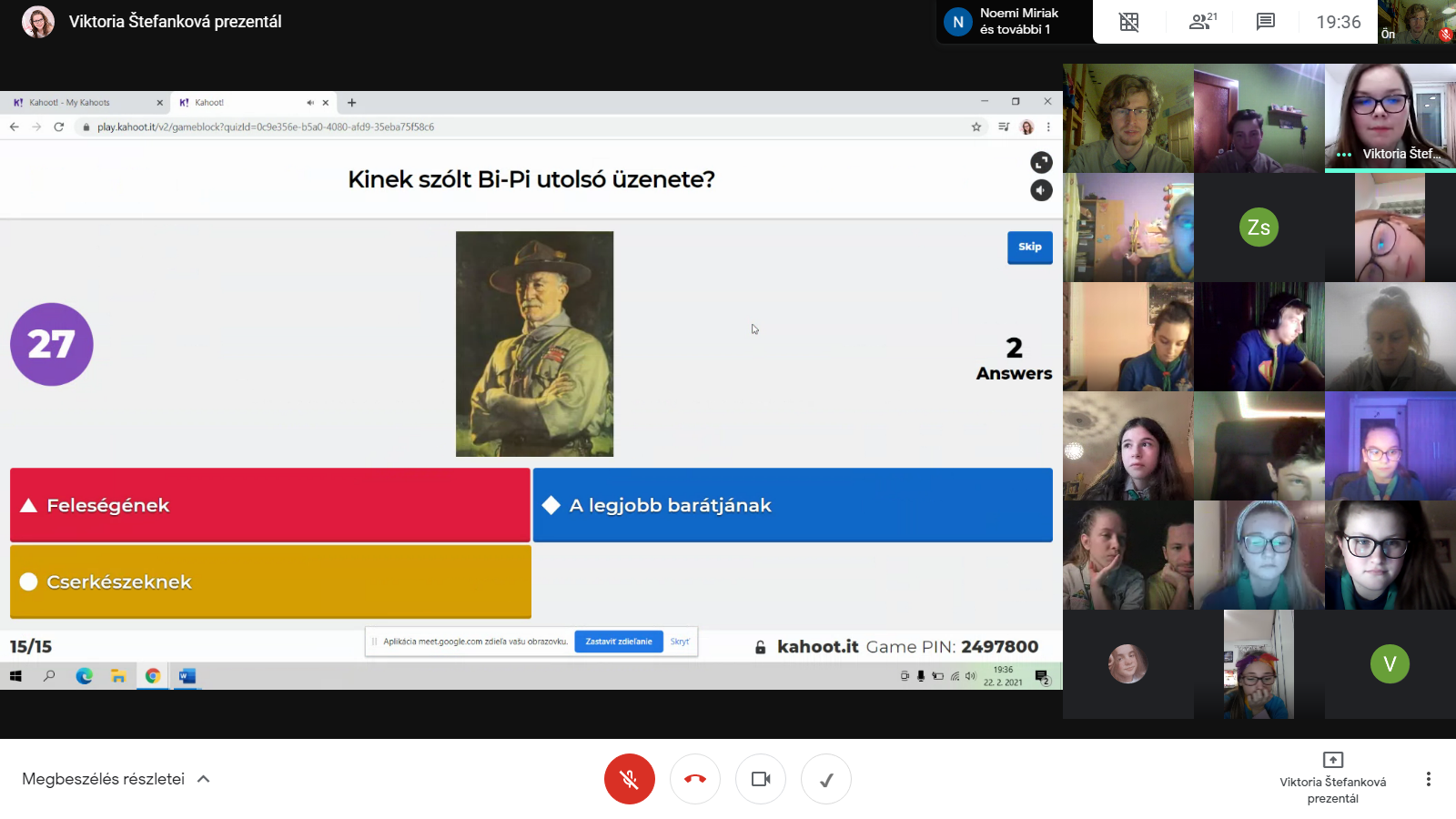Screen dimensions: 1456x819
Task: Open taskbar search icon
Action: click(x=49, y=676)
